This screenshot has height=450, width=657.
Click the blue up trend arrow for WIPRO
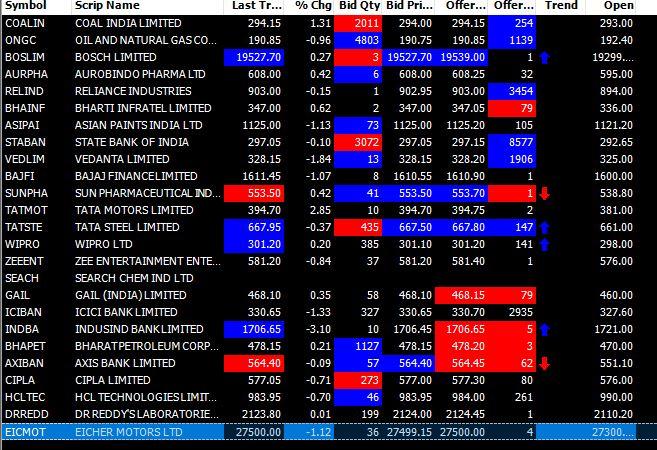coord(544,245)
